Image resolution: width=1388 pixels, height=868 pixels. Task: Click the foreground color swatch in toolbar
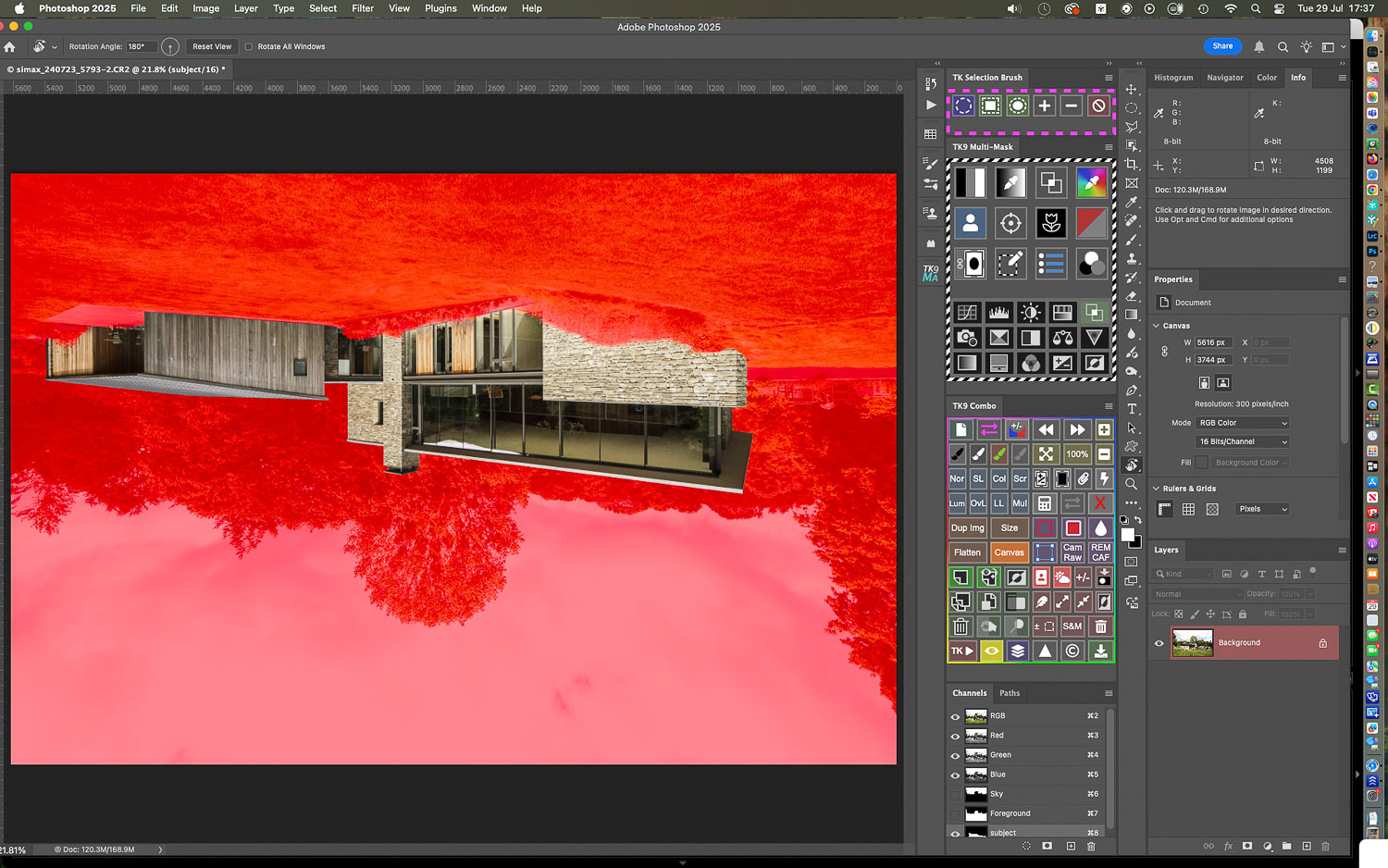[x=1127, y=535]
